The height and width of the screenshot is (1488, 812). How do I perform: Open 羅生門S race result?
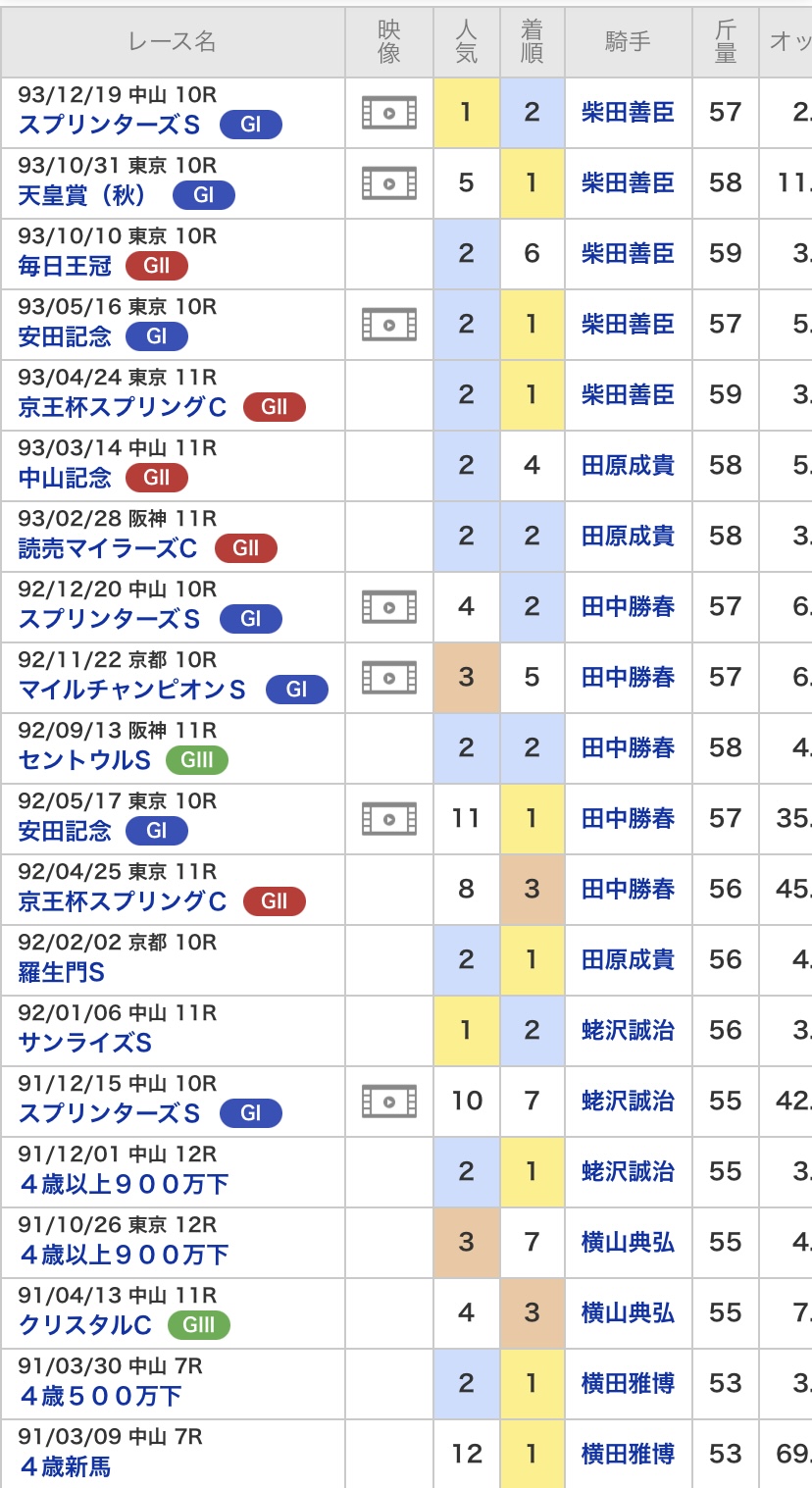(x=61, y=972)
